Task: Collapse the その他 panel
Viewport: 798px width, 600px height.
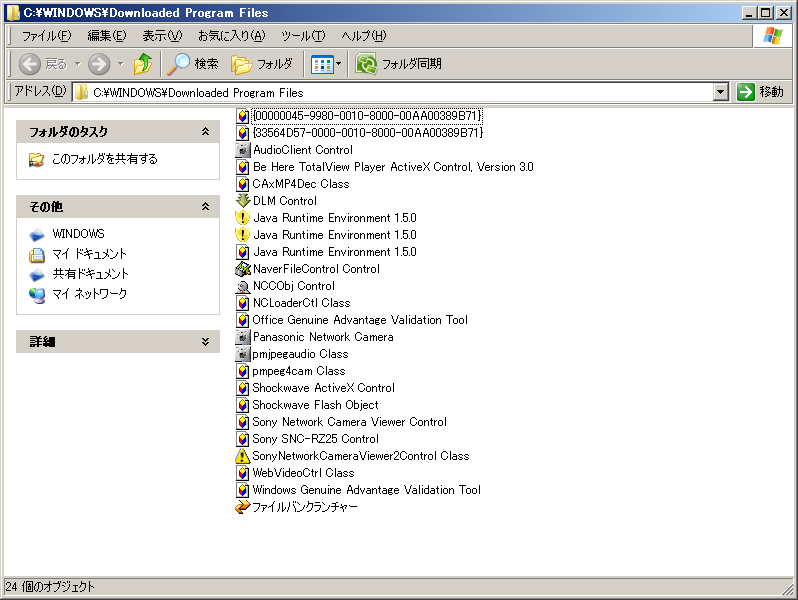Action: click(x=206, y=207)
